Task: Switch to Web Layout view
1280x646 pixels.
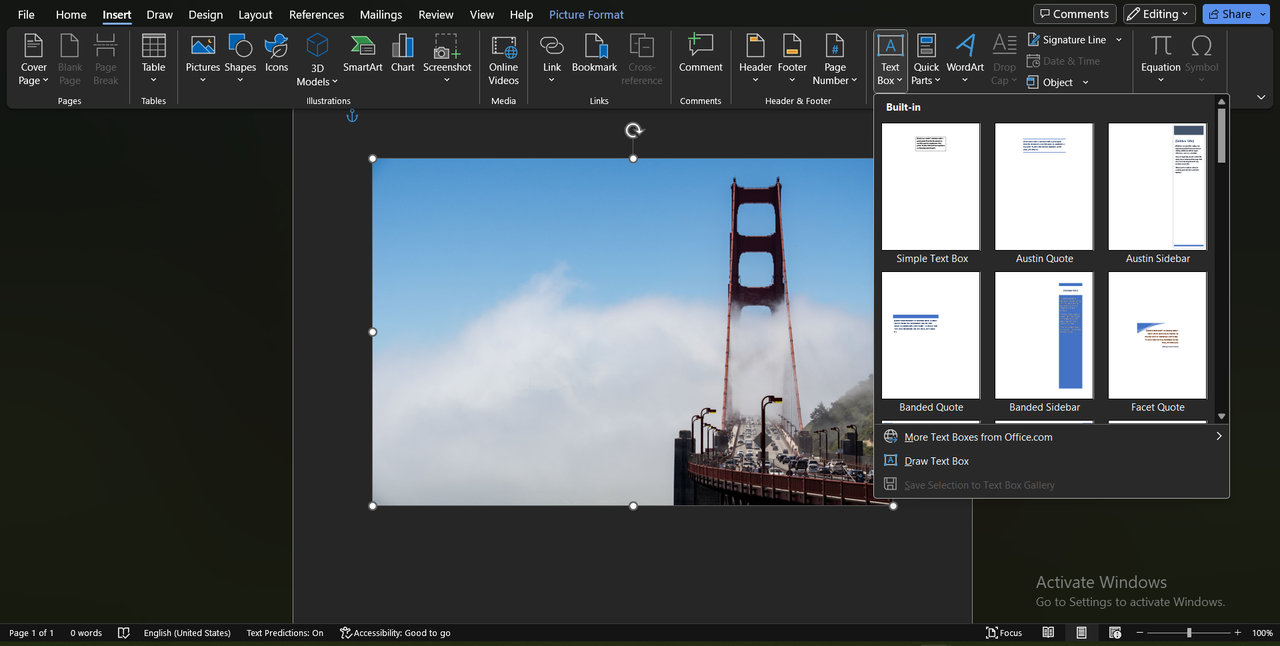Action: [1115, 633]
